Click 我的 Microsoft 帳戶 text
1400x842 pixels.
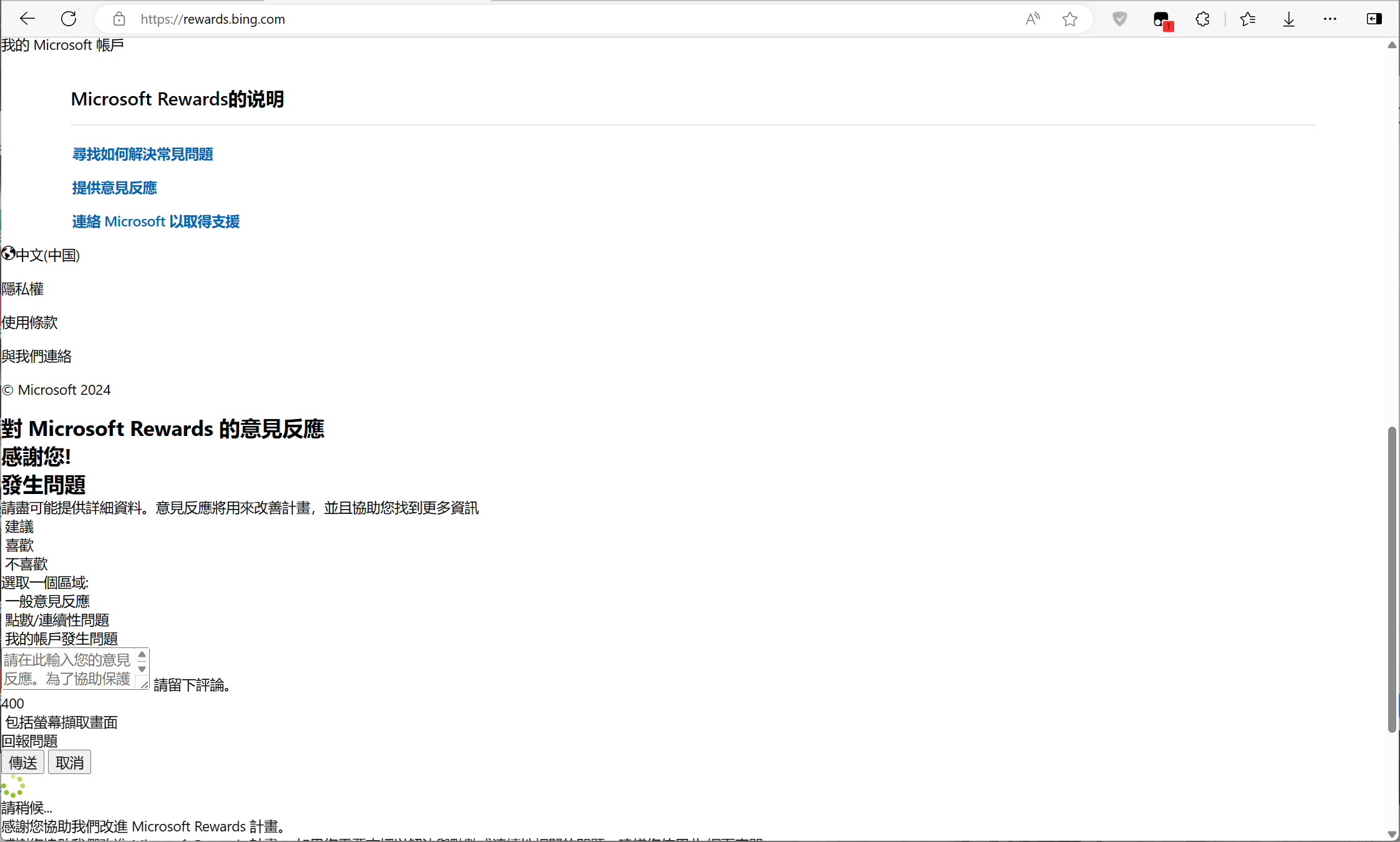(62, 45)
